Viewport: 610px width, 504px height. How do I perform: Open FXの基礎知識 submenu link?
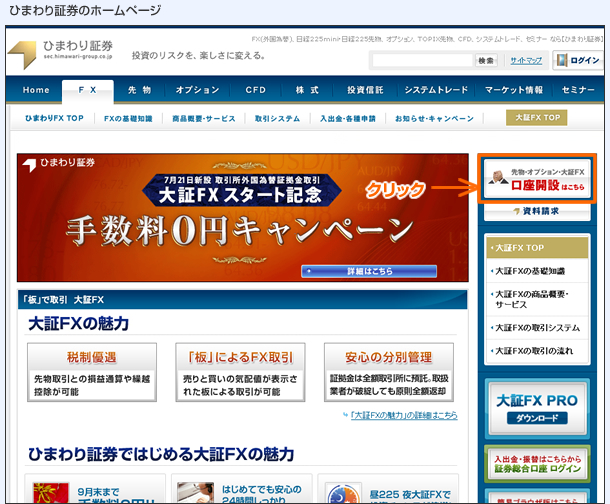[x=128, y=119]
